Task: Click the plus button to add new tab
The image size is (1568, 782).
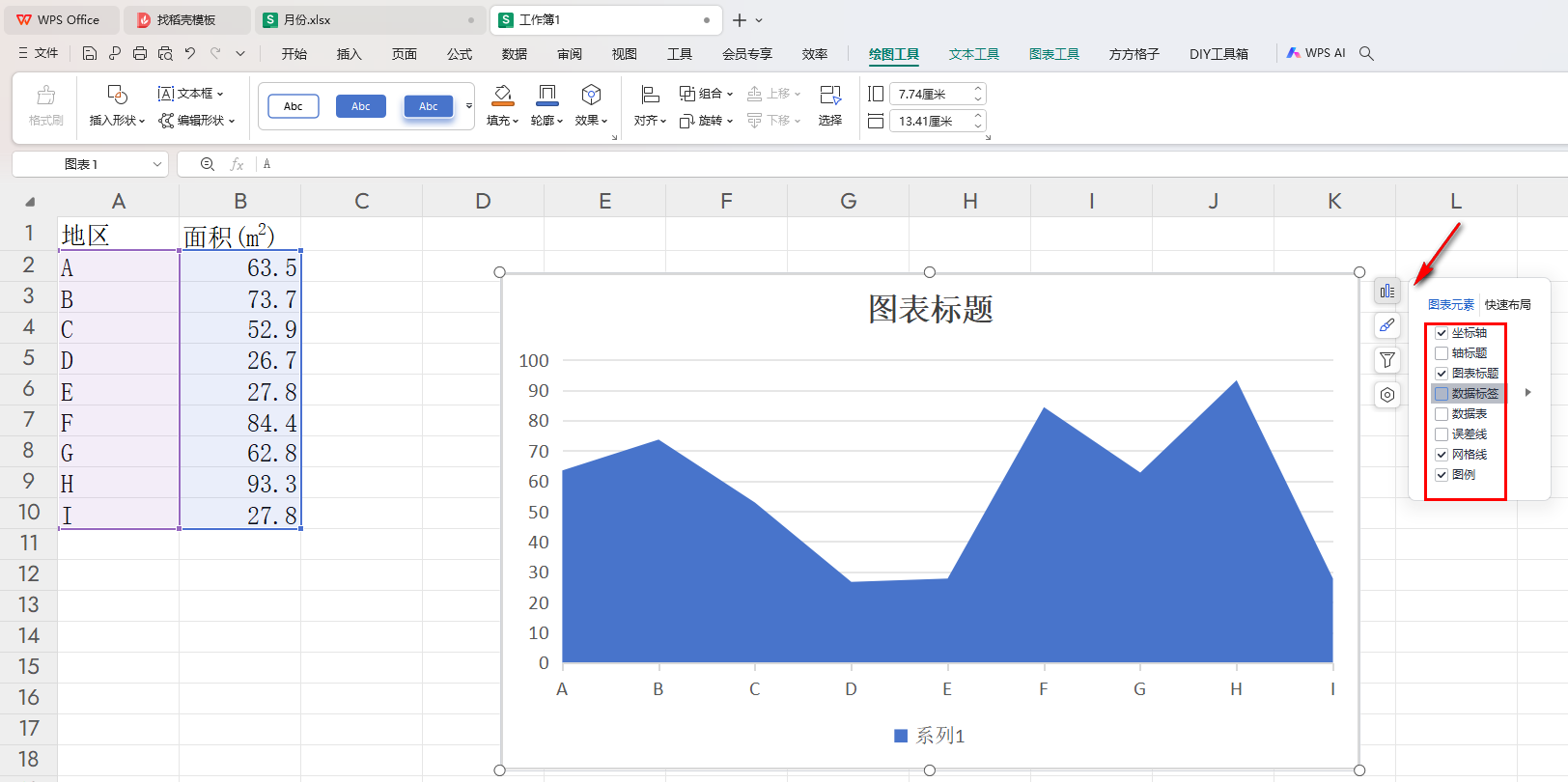Action: tap(739, 20)
